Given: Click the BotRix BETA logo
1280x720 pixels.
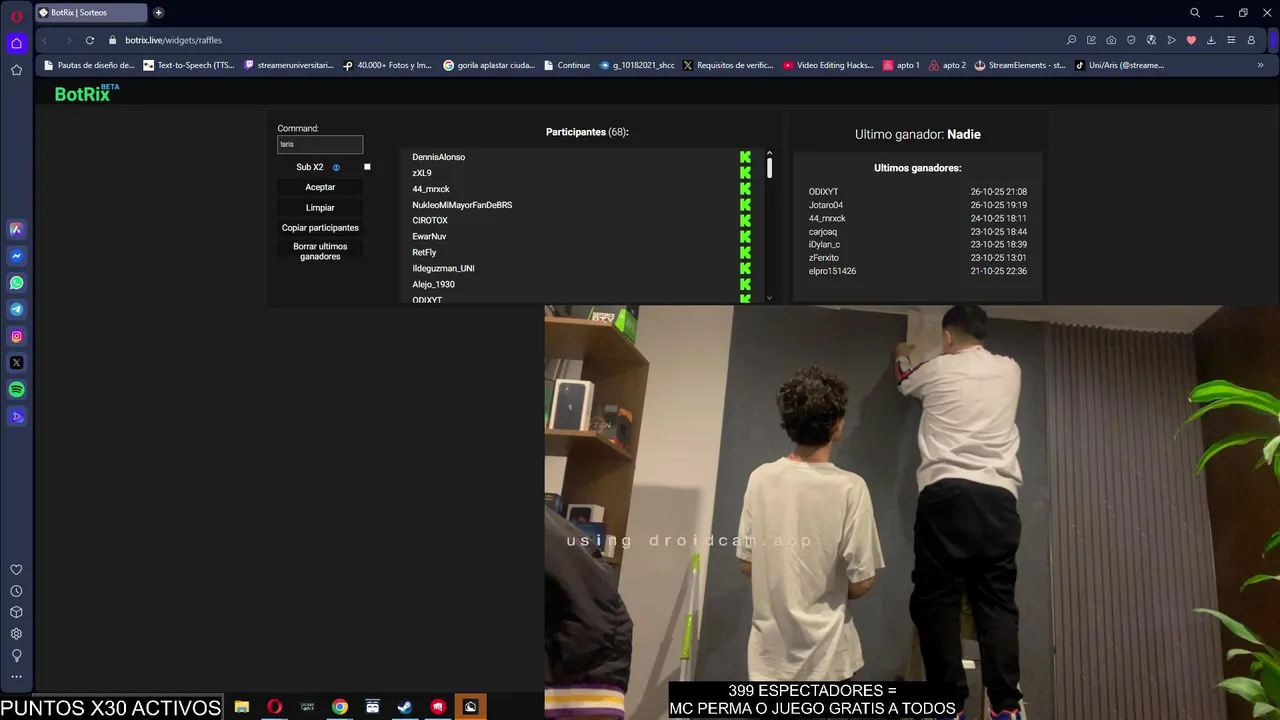Looking at the screenshot, I should [87, 93].
